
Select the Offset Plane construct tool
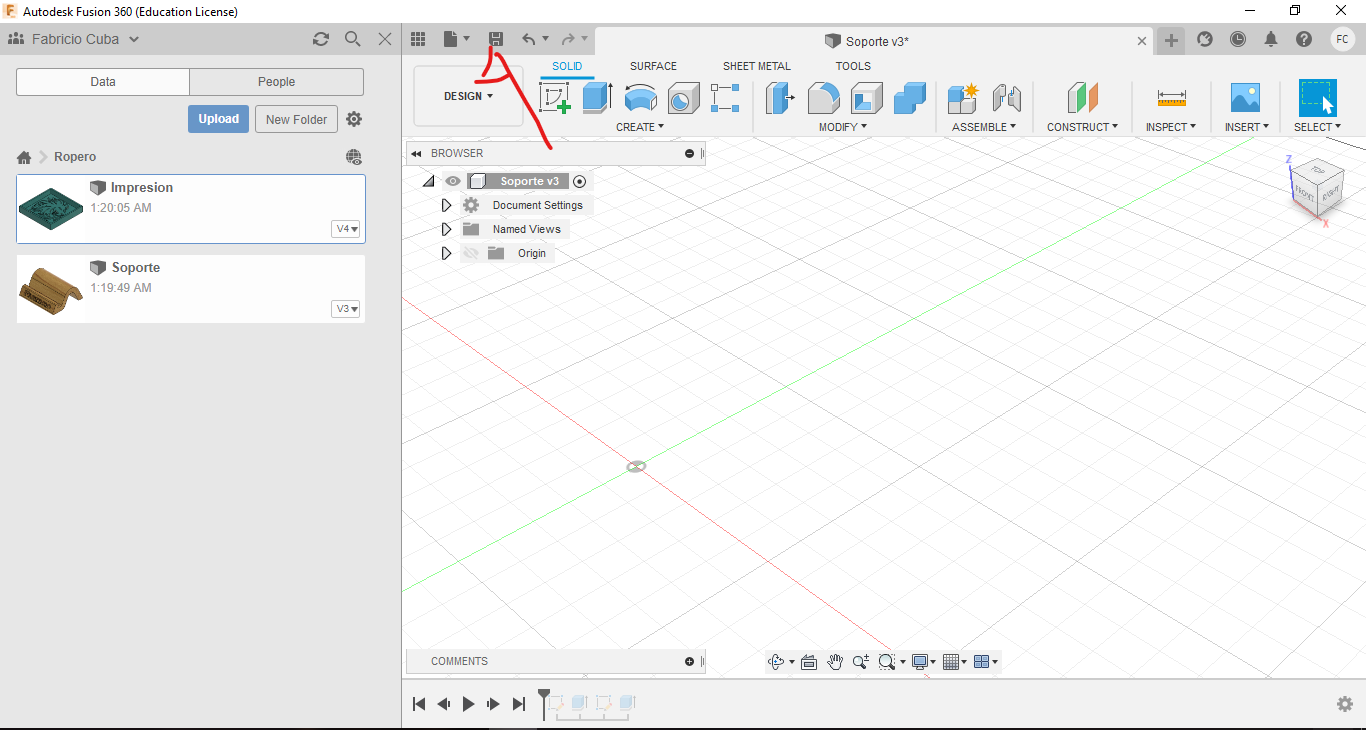click(x=1082, y=98)
